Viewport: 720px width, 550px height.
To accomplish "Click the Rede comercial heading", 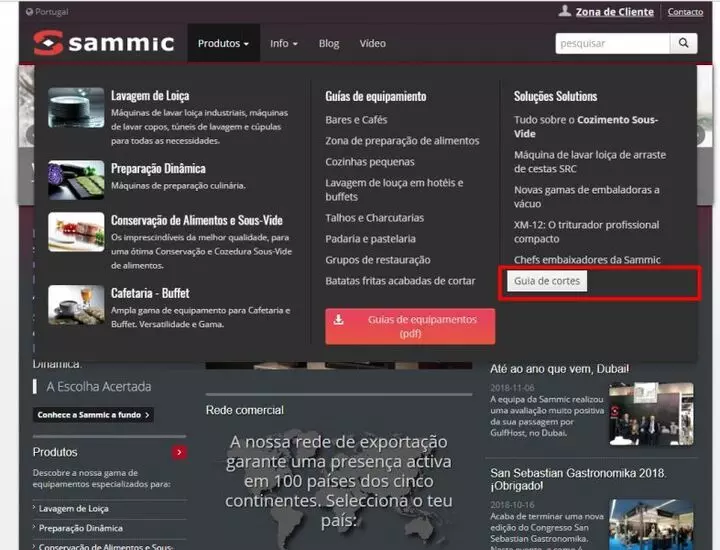I will click(x=245, y=410).
